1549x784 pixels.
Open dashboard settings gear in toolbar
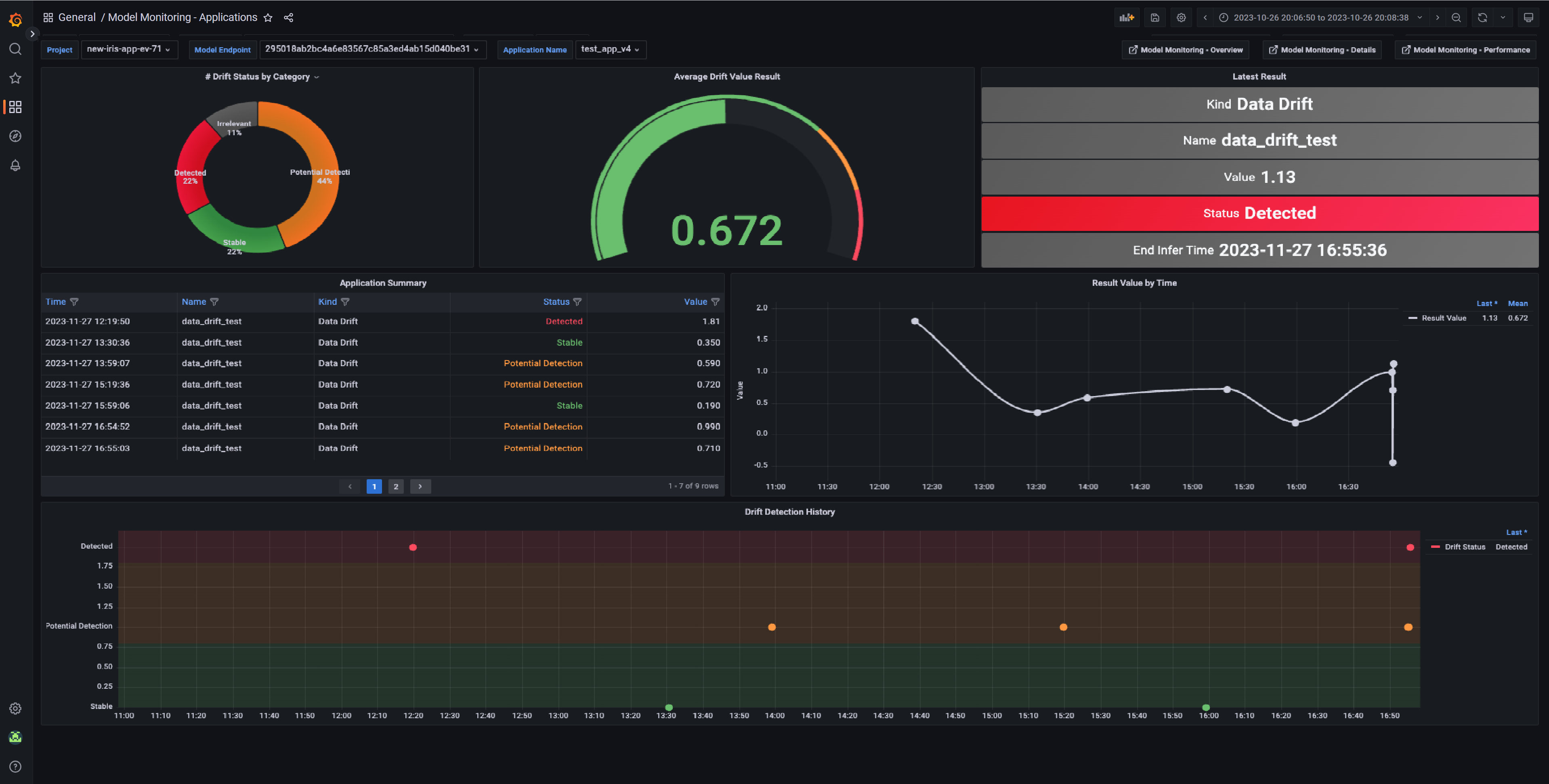(x=1181, y=17)
